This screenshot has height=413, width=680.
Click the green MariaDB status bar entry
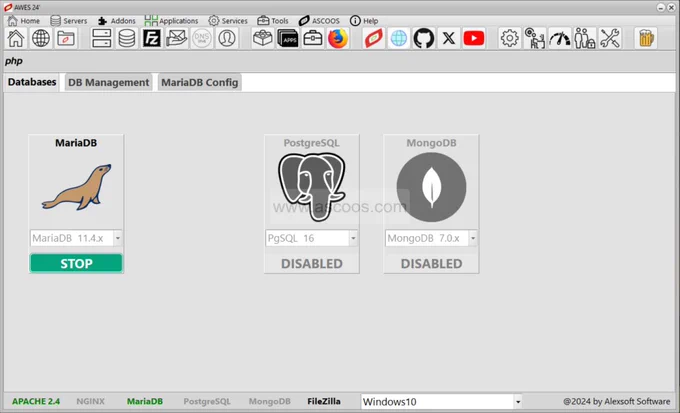(145, 401)
